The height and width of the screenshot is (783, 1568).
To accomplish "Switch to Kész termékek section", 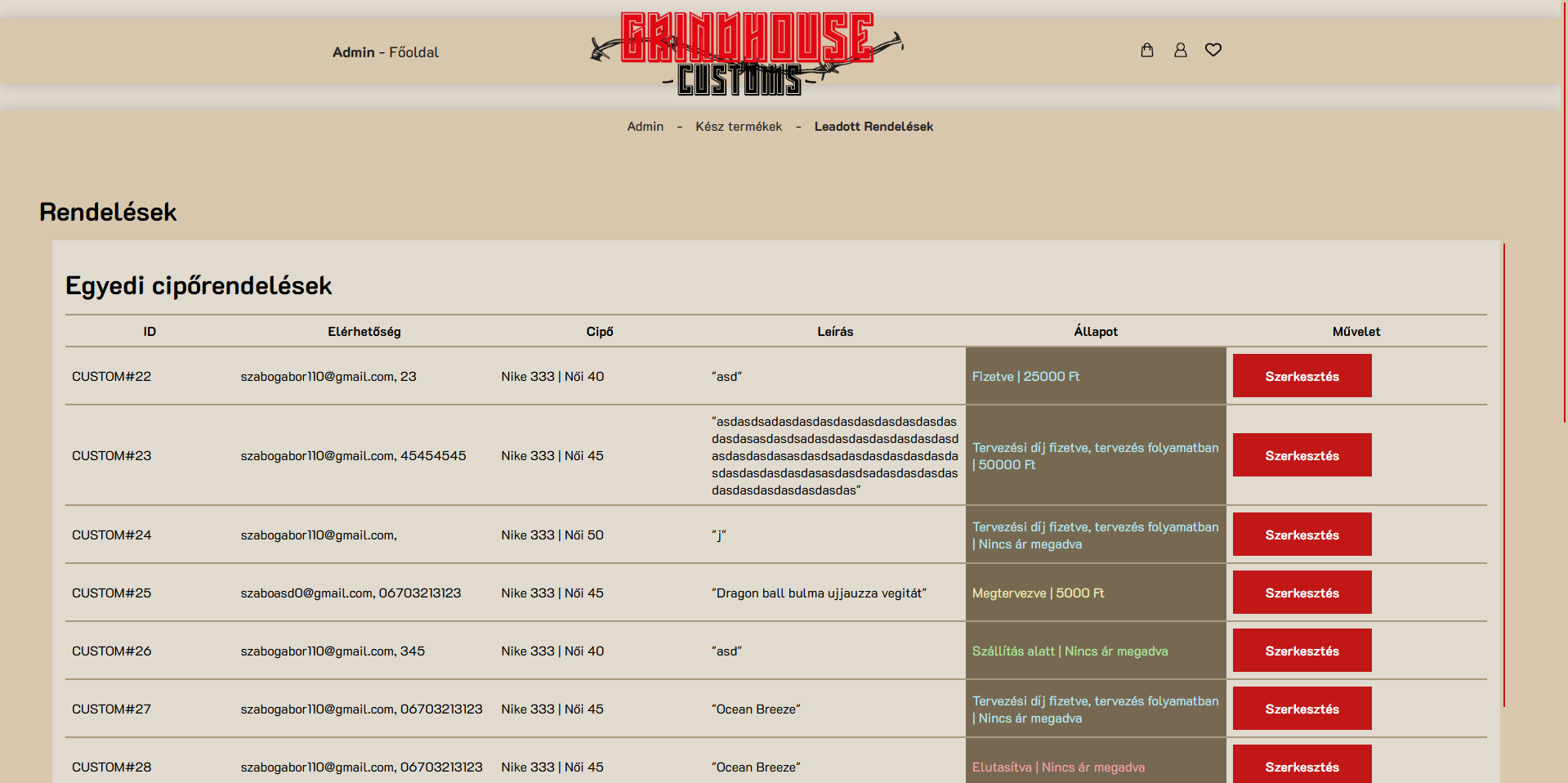I will point(739,127).
